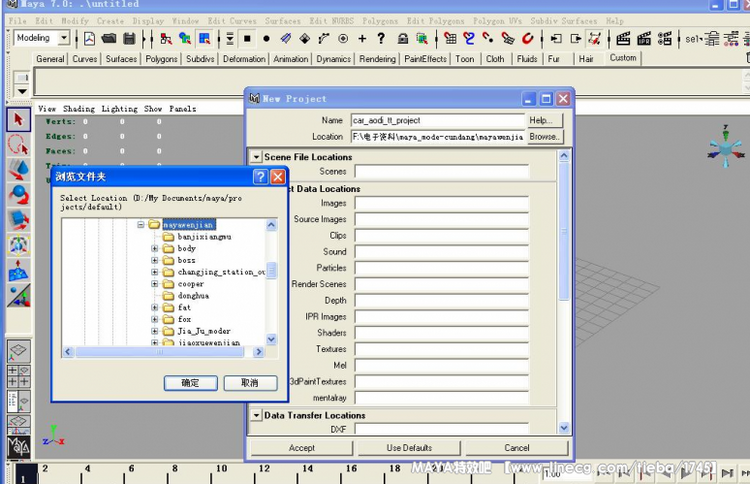Select by component type mode icon
750x484 pixels.
[204, 39]
